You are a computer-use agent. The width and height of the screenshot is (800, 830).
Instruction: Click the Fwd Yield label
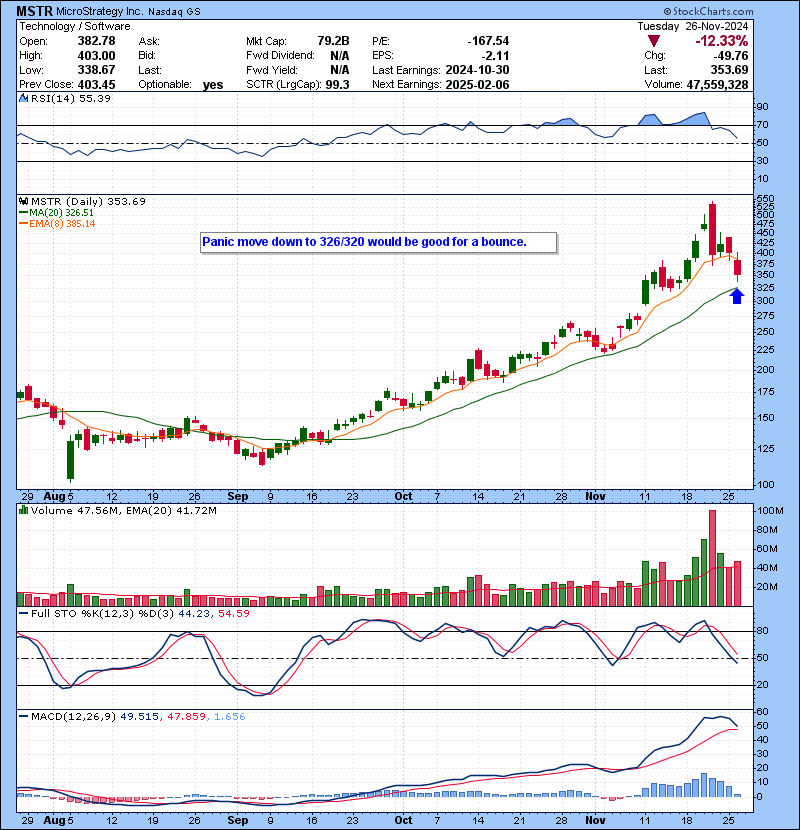click(272, 70)
